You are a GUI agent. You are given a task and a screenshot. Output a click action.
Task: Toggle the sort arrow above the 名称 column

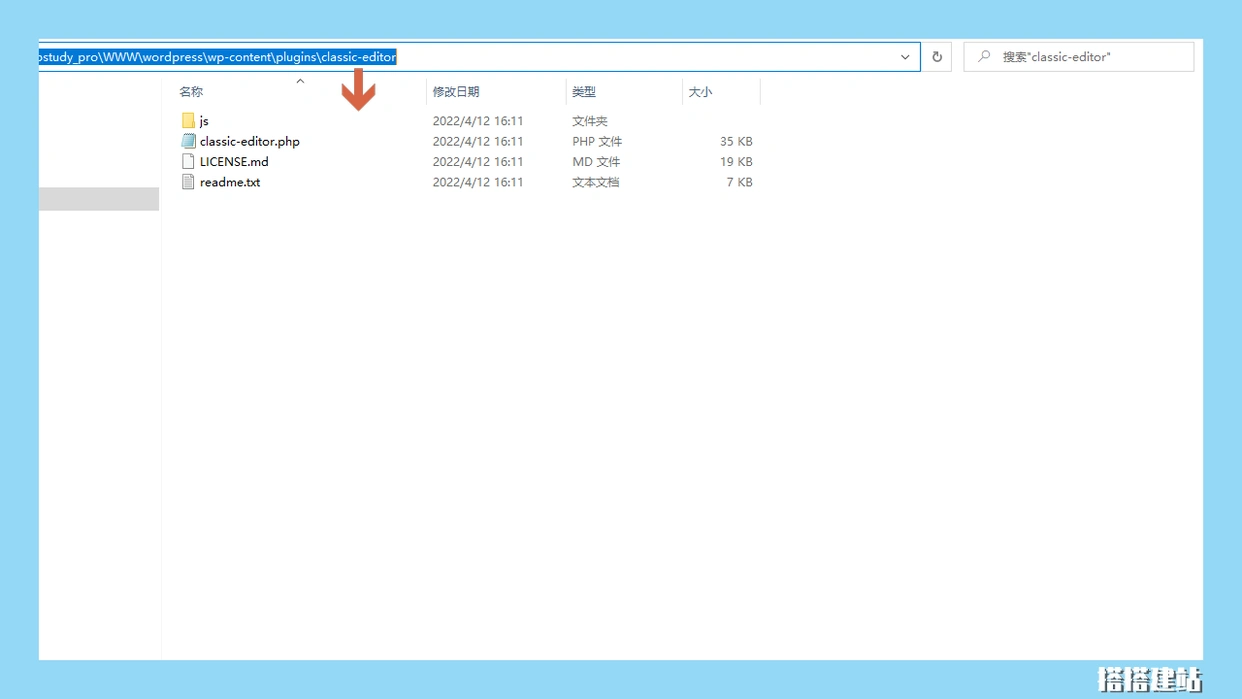[300, 81]
